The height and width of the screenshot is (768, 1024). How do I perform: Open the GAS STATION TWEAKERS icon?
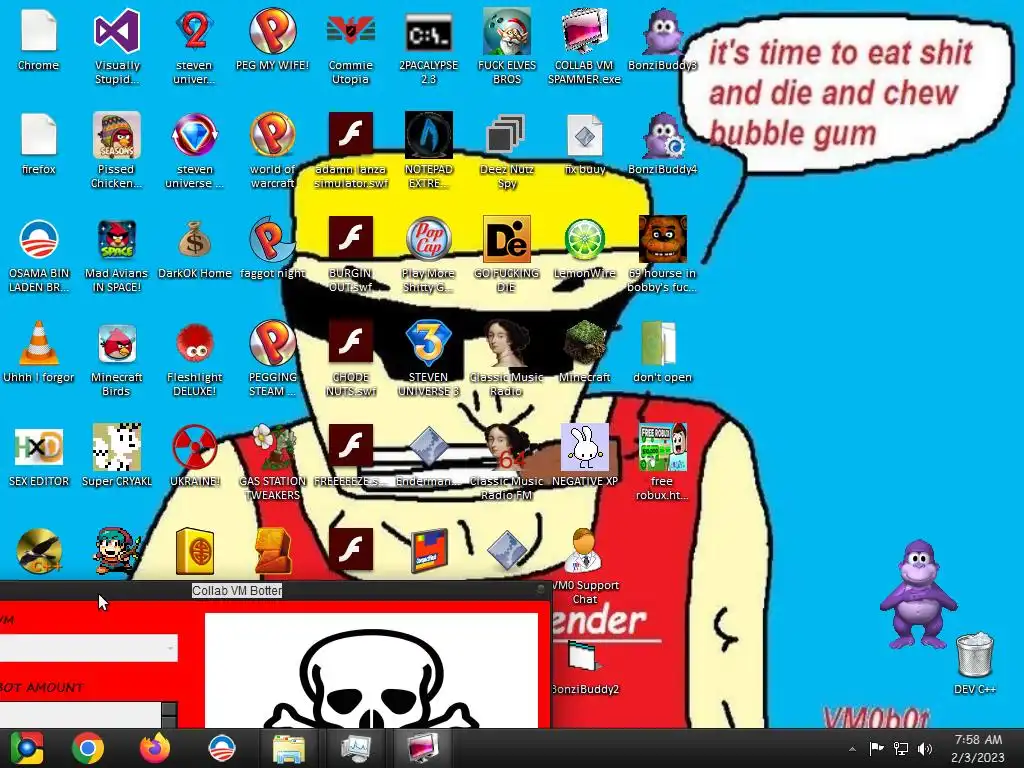pos(272,462)
